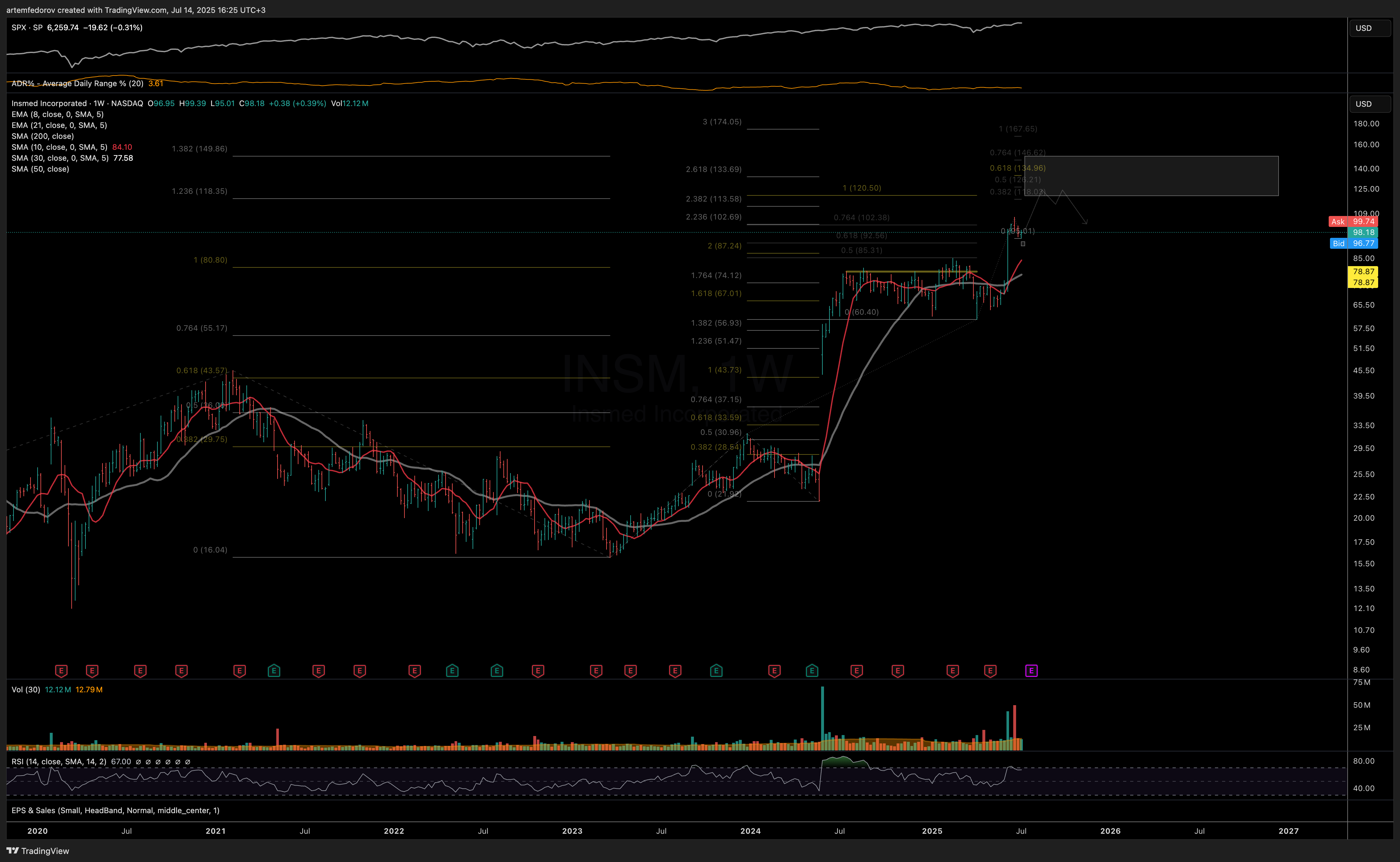Click the RSI 67.00 value

point(121,762)
